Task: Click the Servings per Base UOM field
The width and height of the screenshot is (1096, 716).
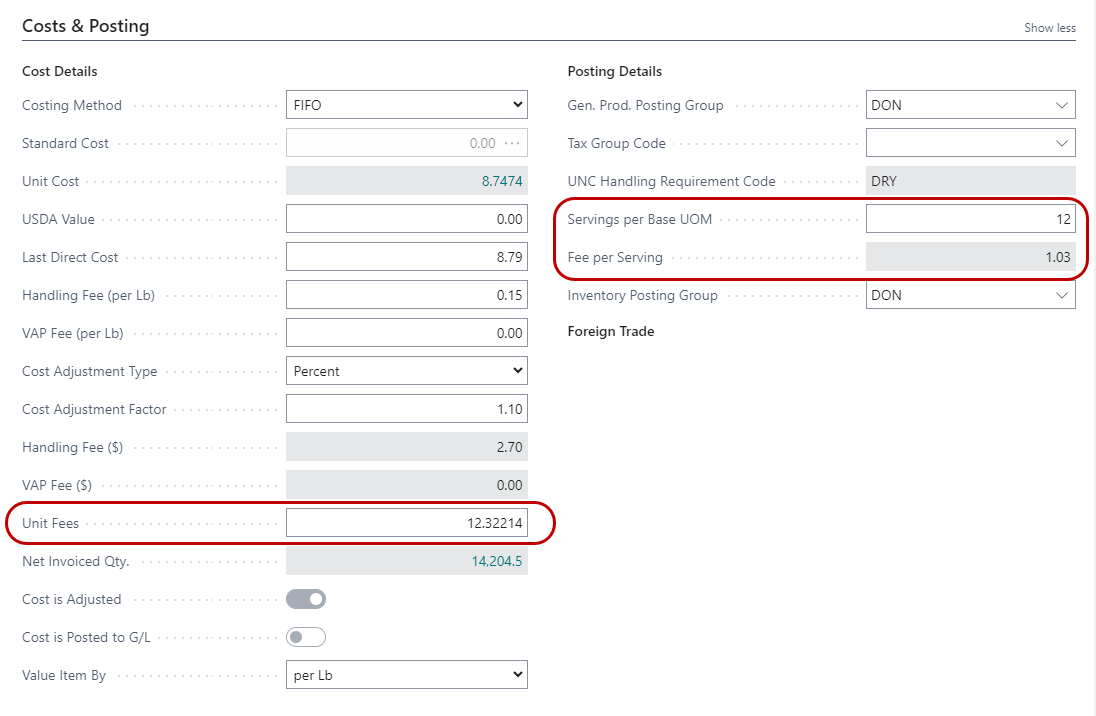Action: click(x=970, y=219)
